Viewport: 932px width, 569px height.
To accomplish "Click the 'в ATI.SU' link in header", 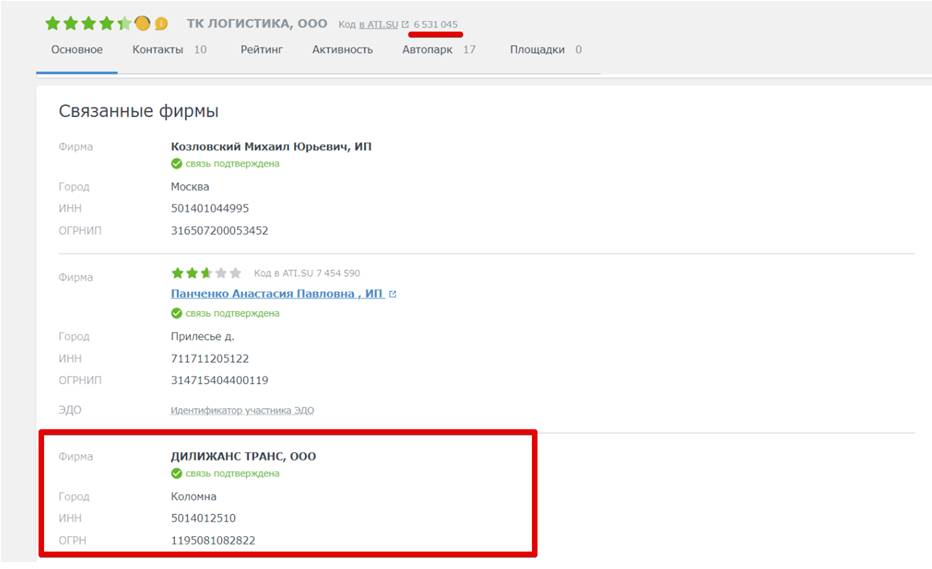I will click(379, 24).
